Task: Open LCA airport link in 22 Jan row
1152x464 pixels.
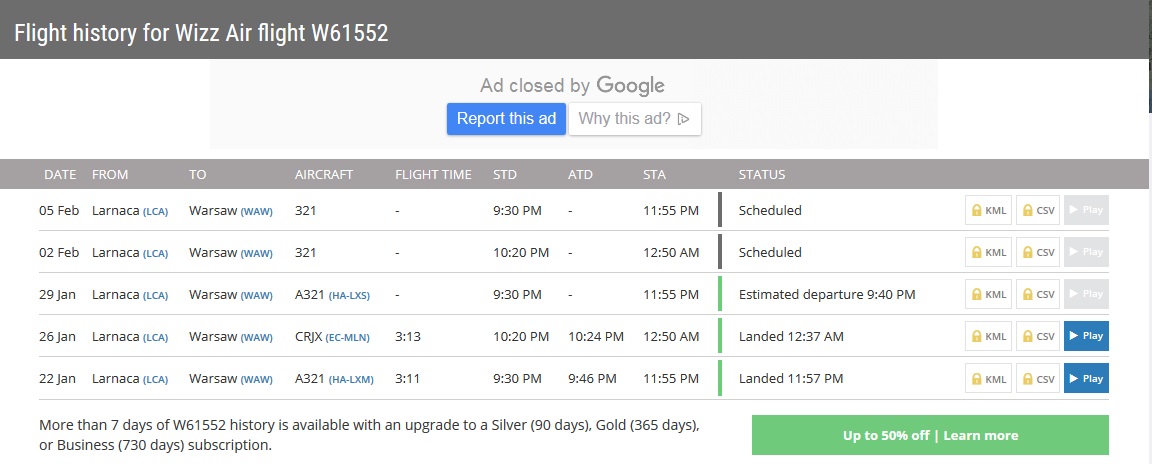Action: (155, 380)
